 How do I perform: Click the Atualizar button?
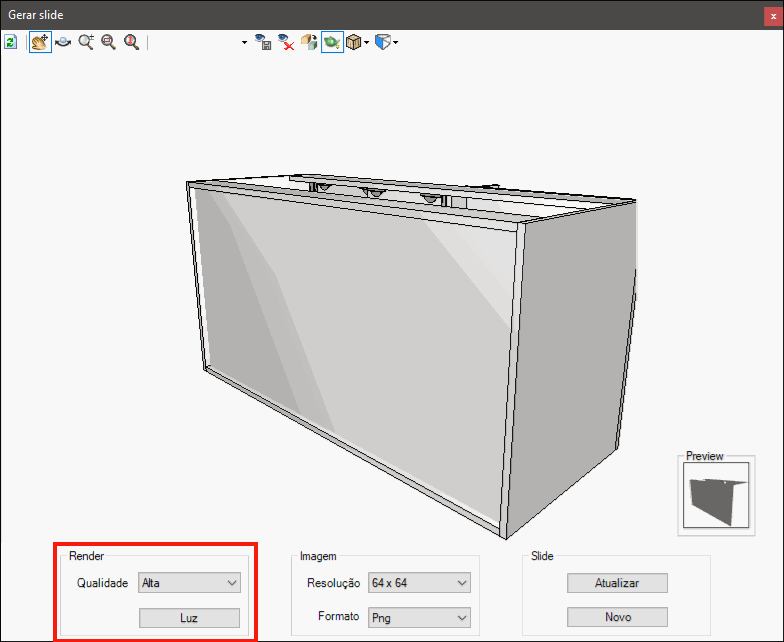point(618,583)
